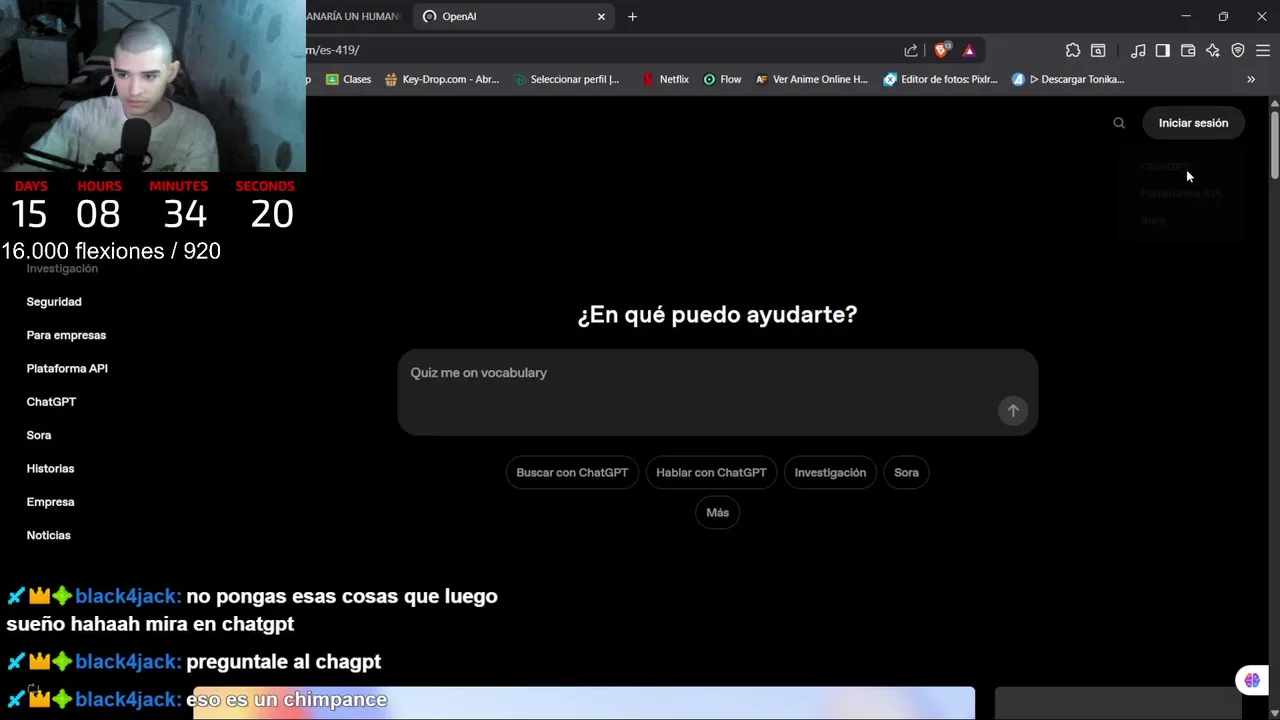Open Para empresas in the sidebar menu

[x=66, y=335]
